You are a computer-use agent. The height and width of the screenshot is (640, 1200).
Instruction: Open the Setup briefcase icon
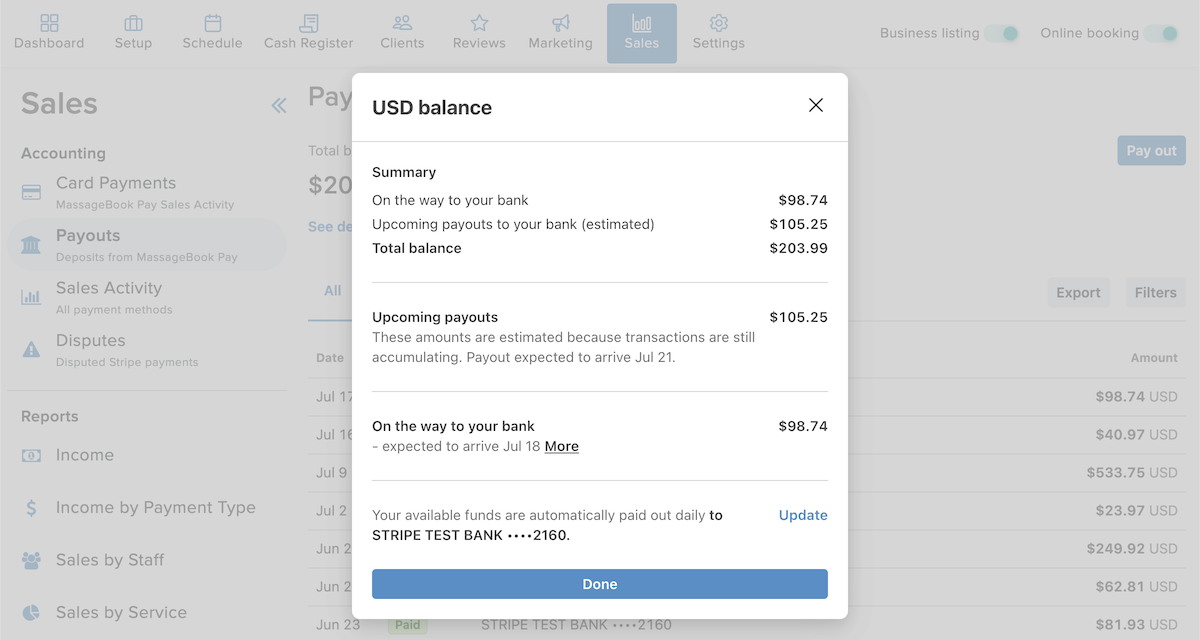[x=133, y=23]
